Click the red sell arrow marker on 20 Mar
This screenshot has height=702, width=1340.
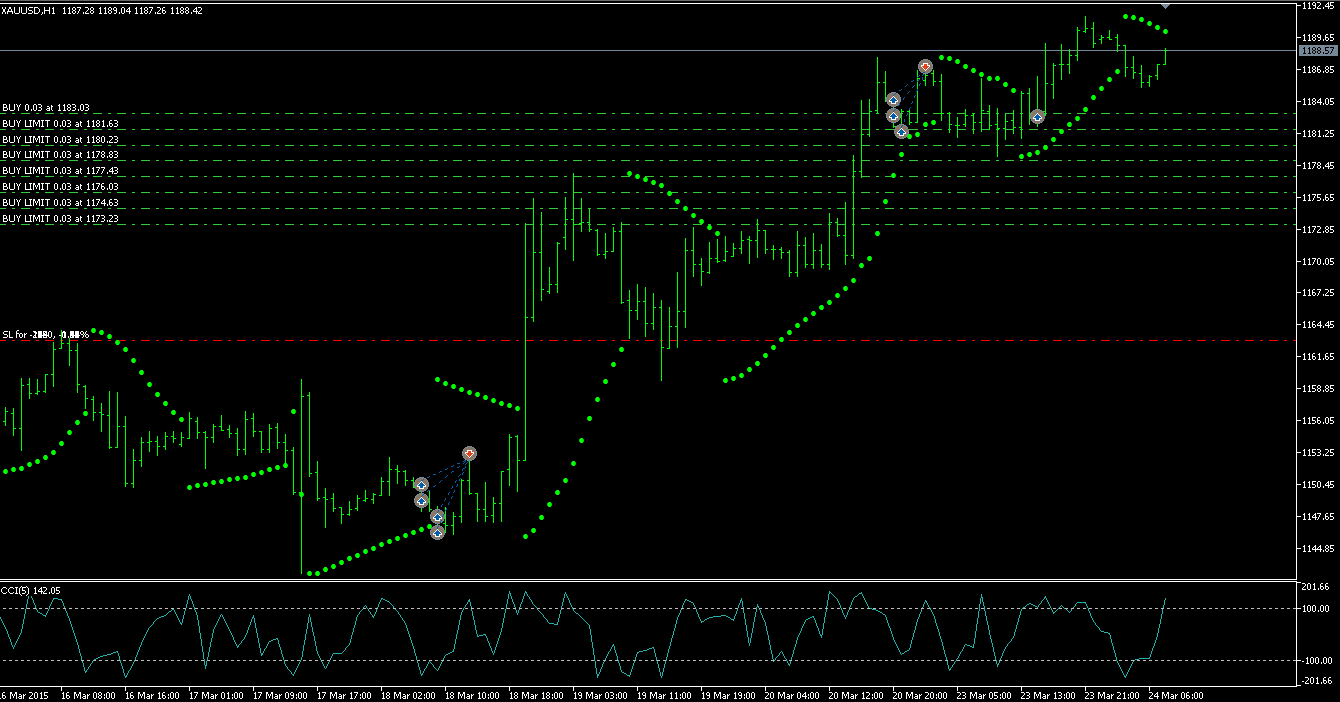[x=925, y=66]
